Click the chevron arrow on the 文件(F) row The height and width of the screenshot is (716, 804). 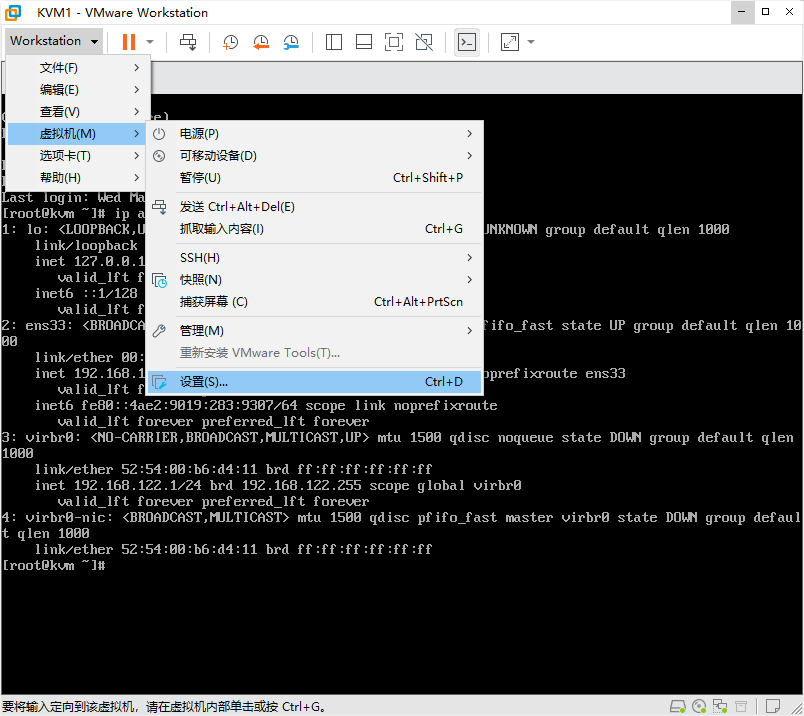tap(136, 68)
